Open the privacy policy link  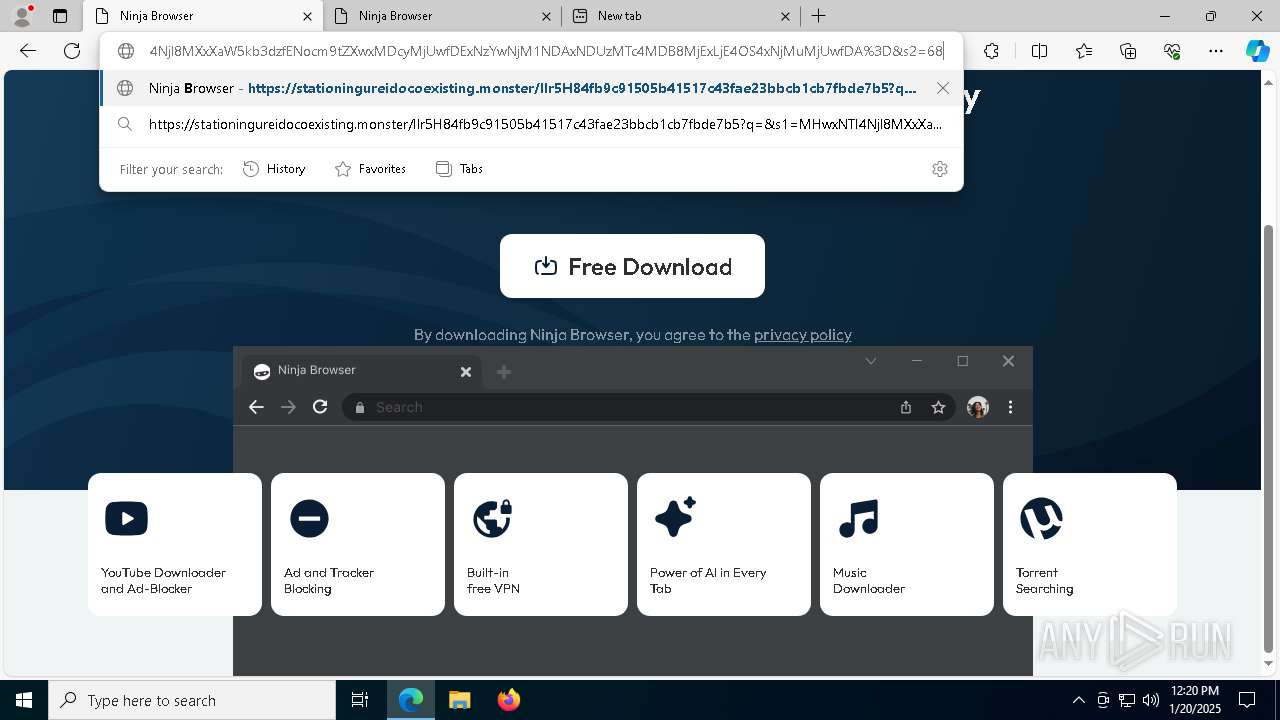(x=803, y=335)
